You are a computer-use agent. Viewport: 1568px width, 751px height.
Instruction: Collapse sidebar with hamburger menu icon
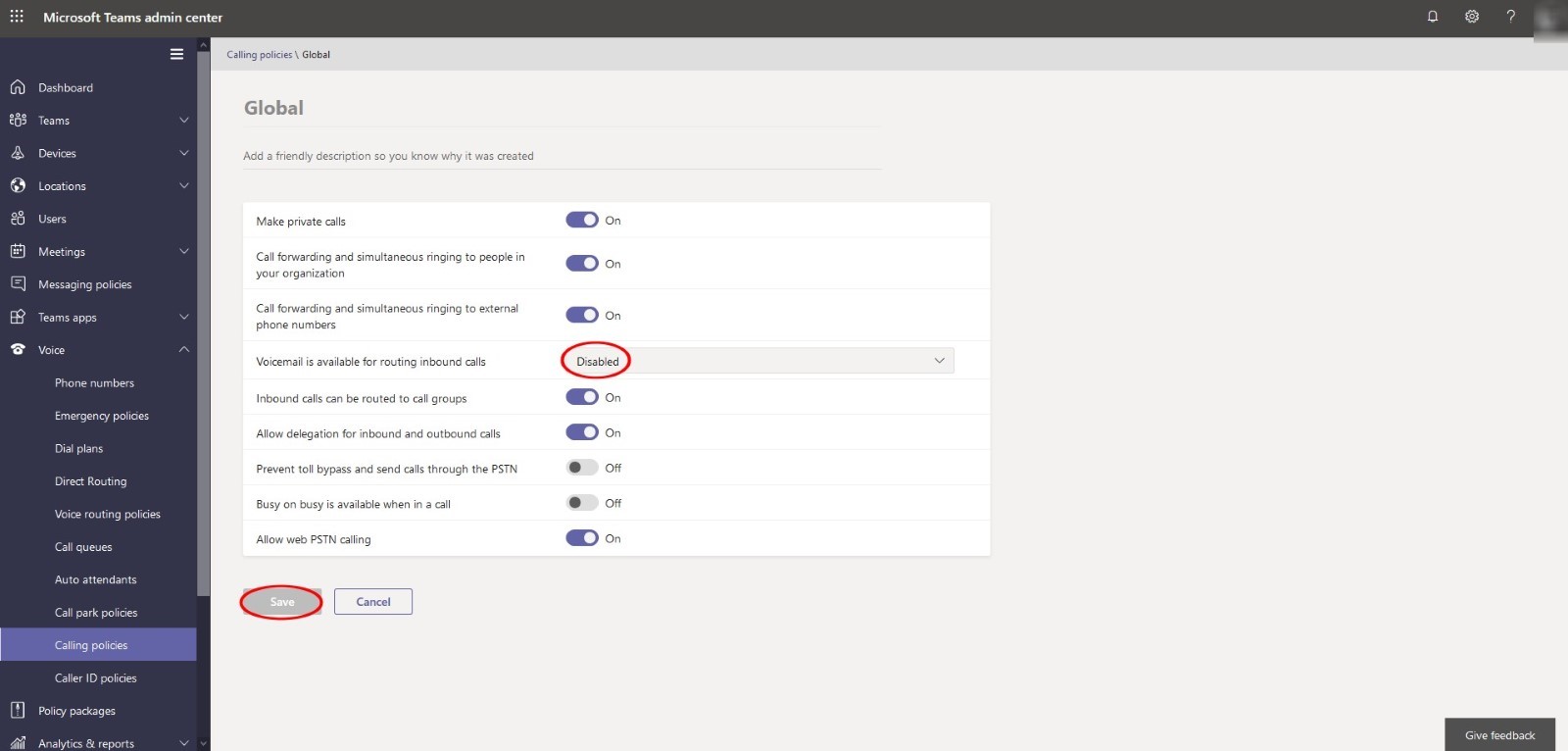point(176,54)
